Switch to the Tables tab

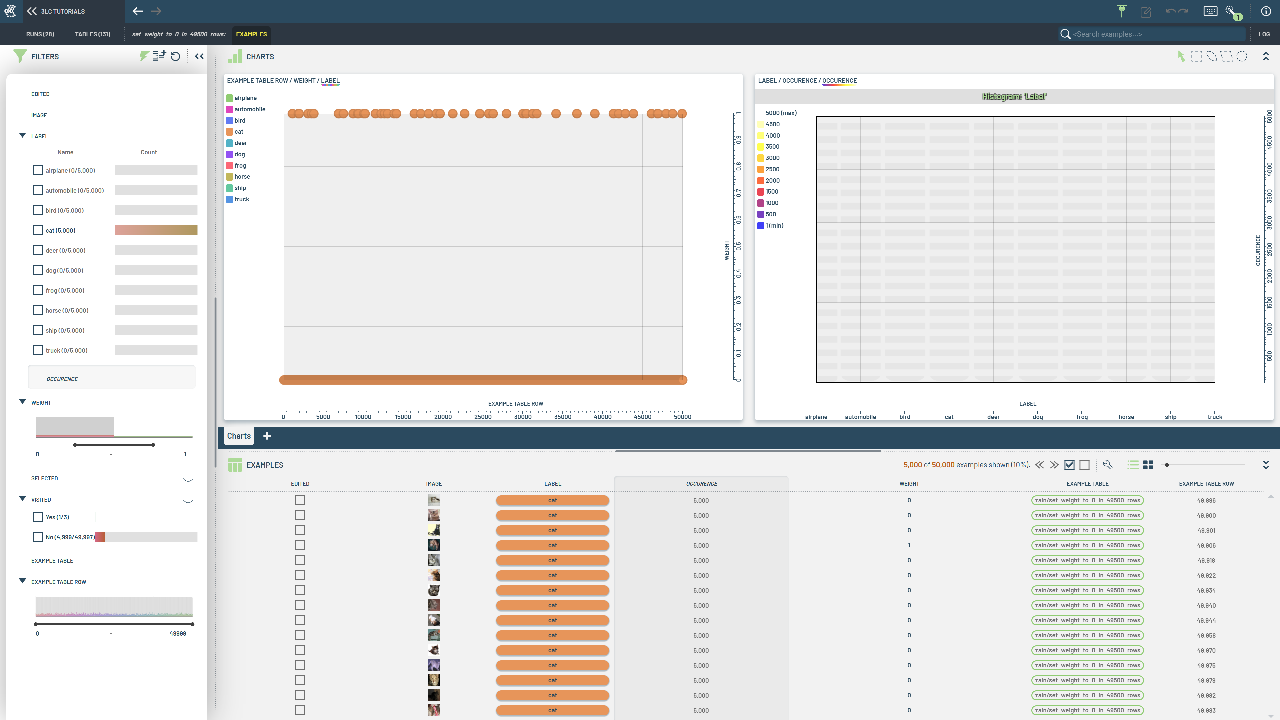(92, 34)
